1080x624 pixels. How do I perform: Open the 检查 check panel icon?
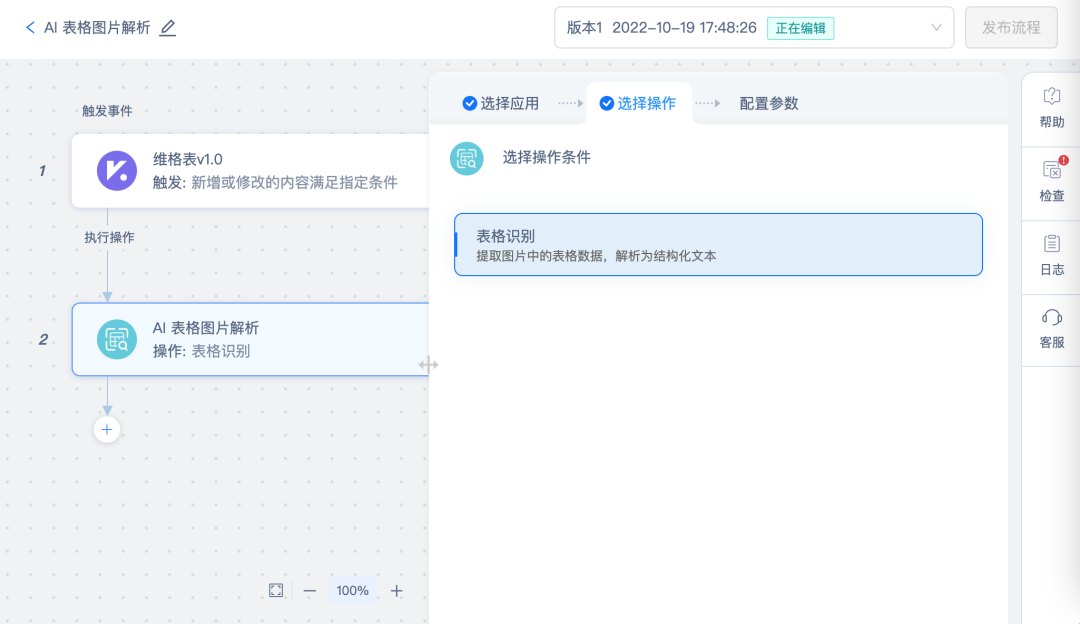1051,171
